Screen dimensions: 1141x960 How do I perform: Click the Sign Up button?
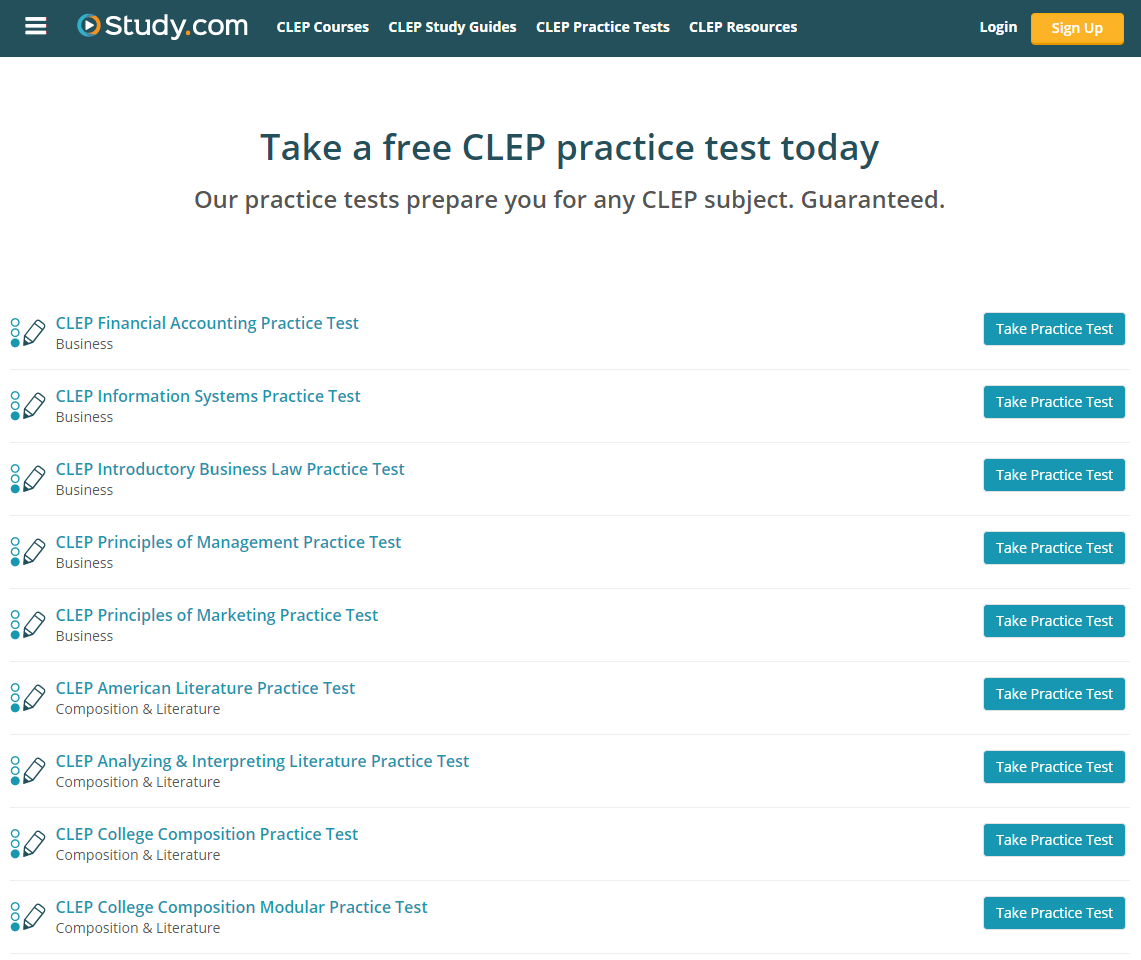point(1077,28)
